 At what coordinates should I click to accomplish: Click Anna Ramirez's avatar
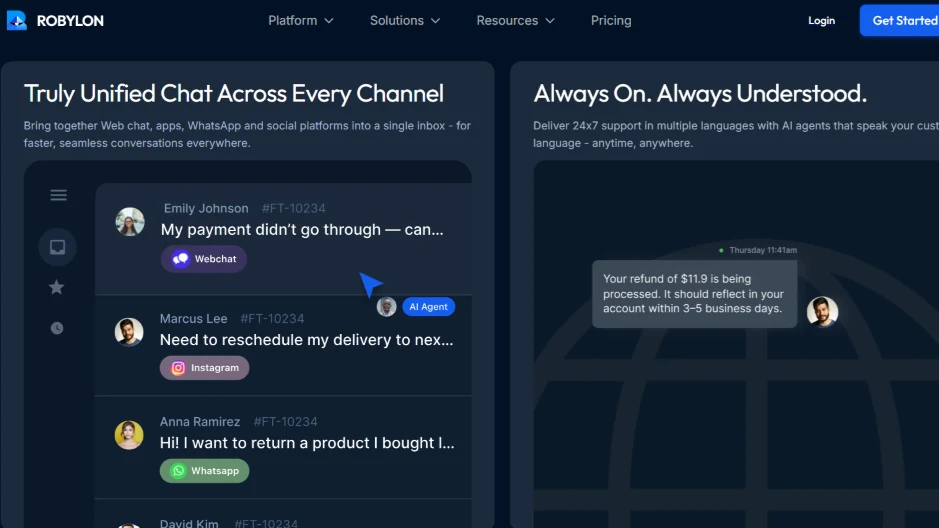[129, 435]
